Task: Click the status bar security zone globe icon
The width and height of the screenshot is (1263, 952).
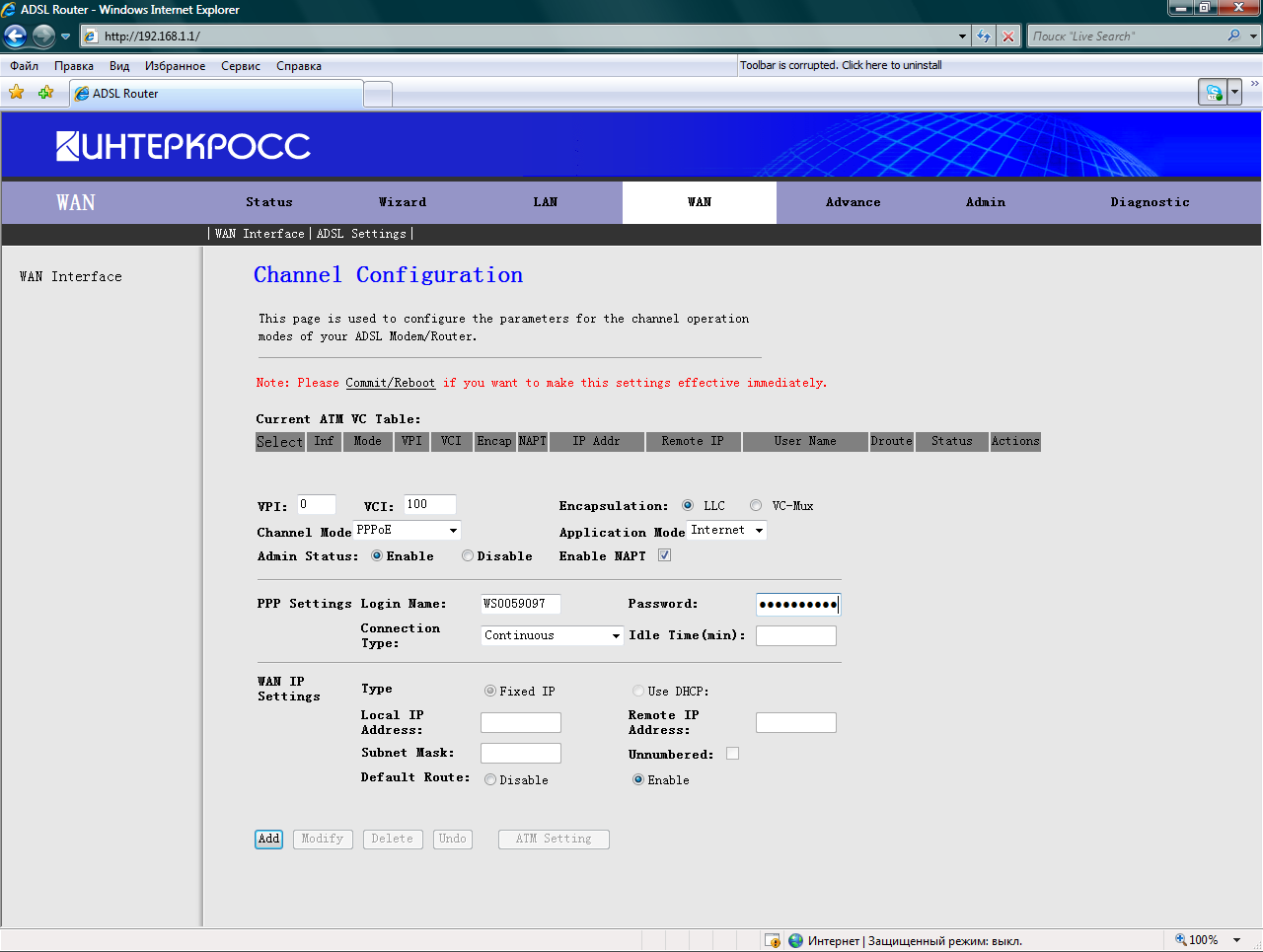Action: click(x=796, y=940)
